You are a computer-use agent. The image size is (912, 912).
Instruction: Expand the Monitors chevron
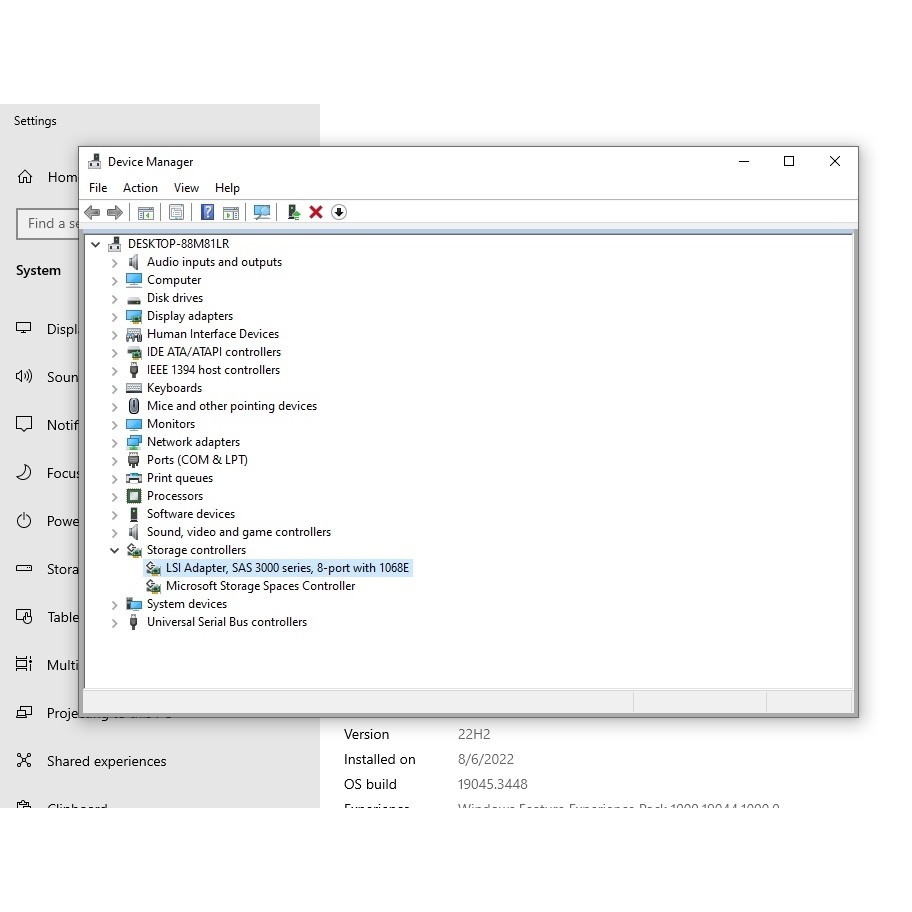click(115, 425)
